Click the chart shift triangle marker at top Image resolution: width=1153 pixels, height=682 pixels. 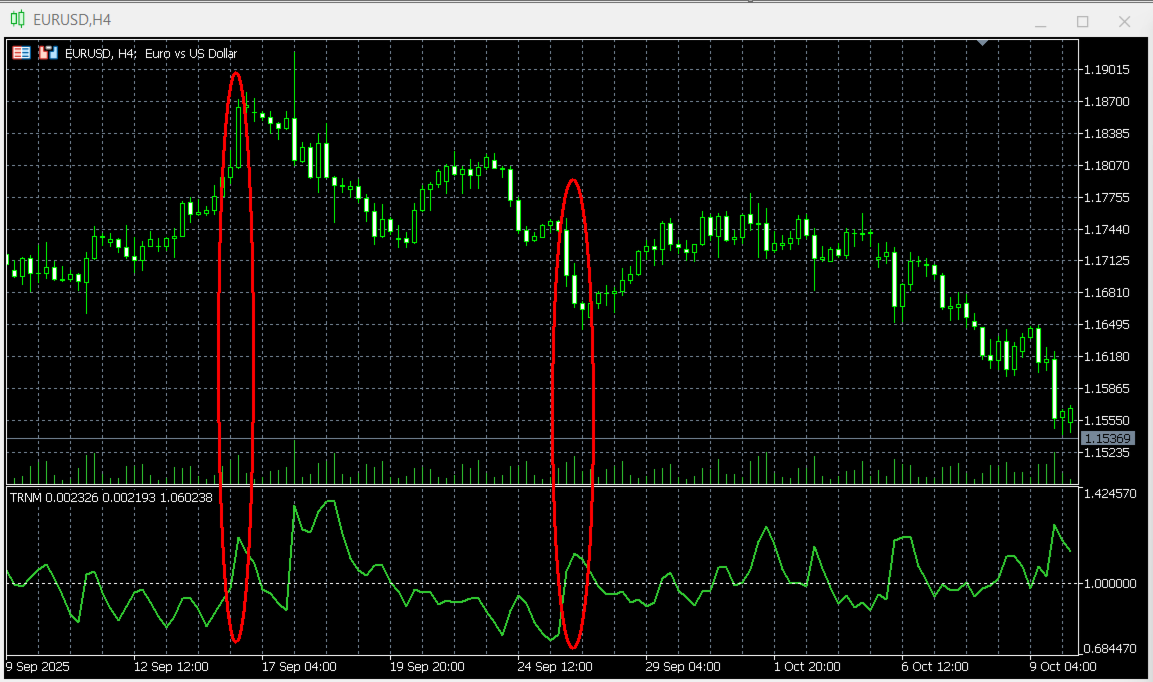click(x=982, y=43)
